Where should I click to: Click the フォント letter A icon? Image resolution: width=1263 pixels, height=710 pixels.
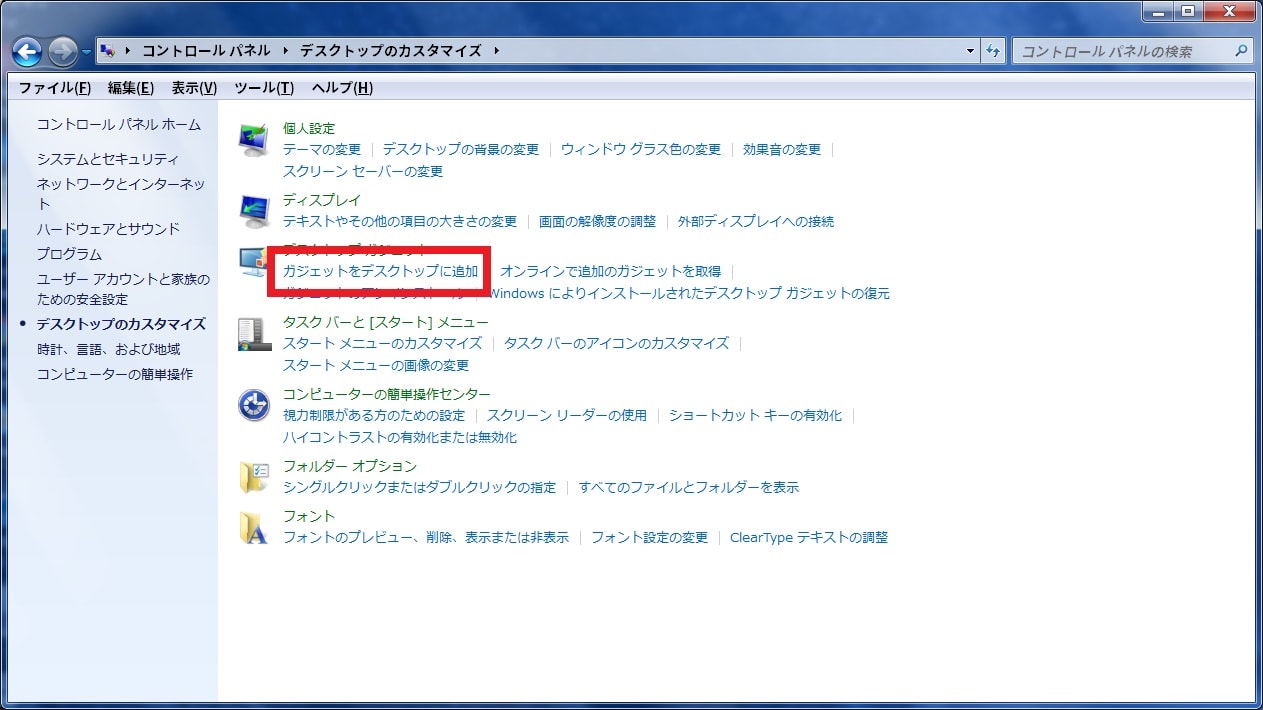[x=254, y=528]
